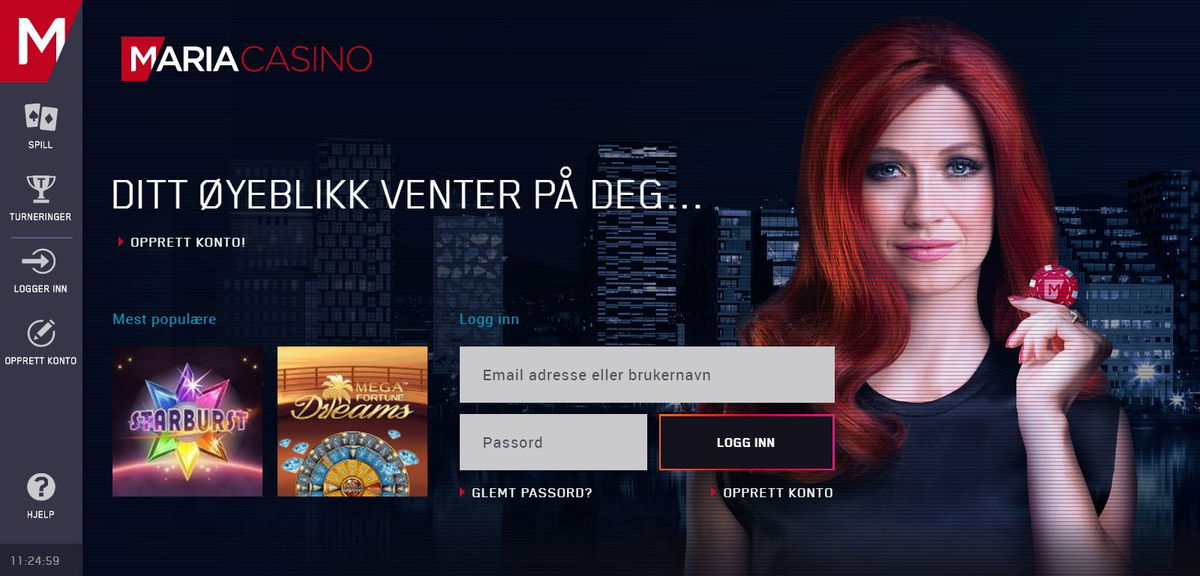Open Hjelp question mark icon
Viewport: 1200px width, 576px height.
click(x=41, y=487)
